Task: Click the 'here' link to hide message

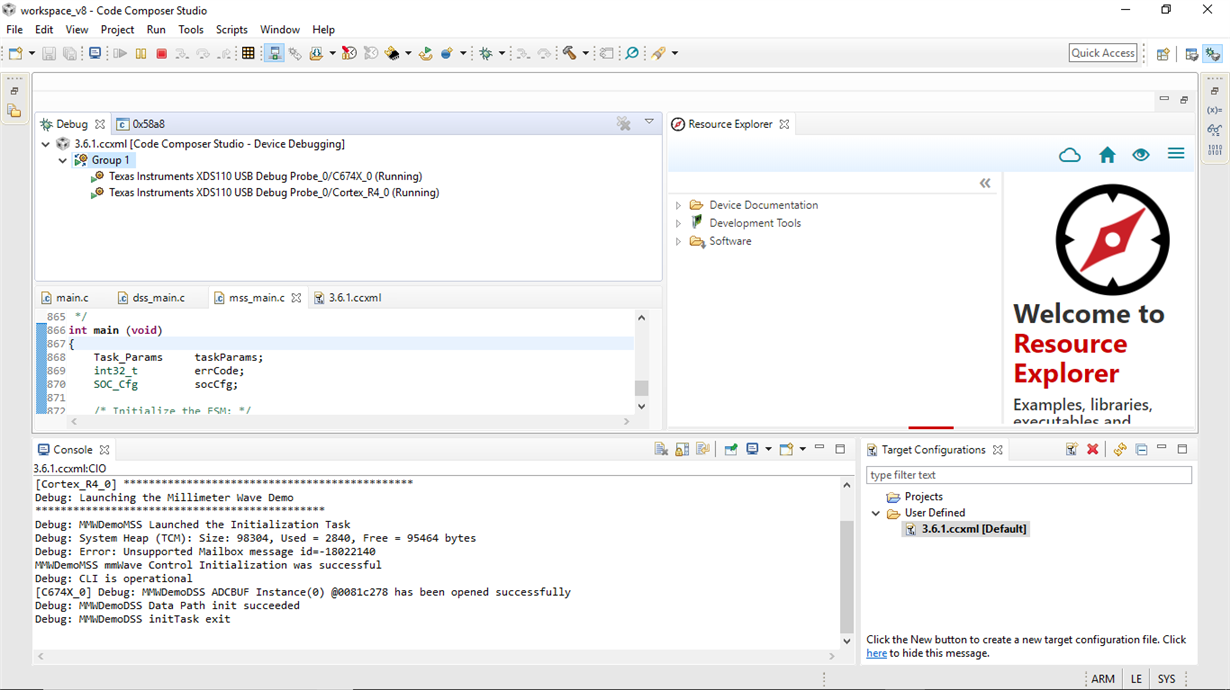Action: click(x=876, y=653)
